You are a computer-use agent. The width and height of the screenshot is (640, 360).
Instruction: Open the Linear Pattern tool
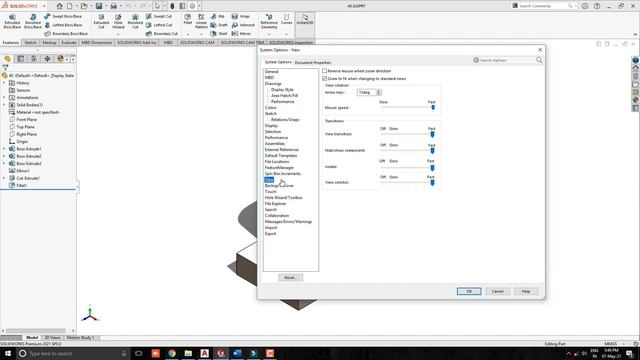point(201,21)
